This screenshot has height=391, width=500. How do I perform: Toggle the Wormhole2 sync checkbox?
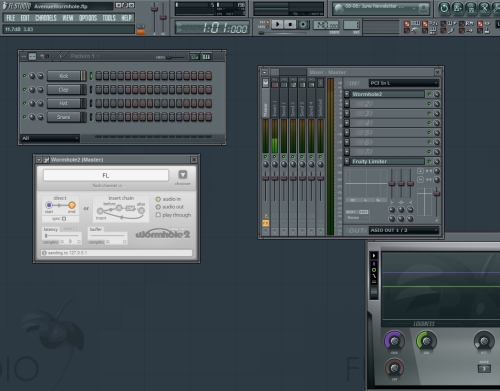[64, 219]
